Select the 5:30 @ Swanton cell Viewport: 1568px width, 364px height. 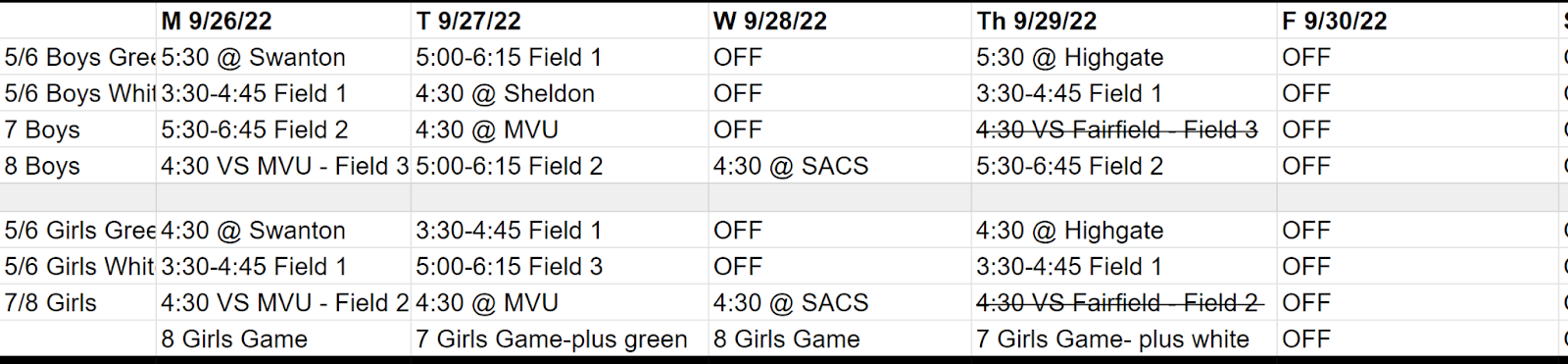pos(283,57)
